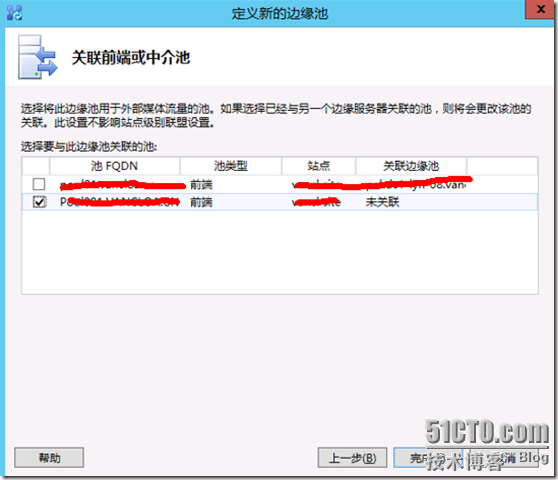Click the 帮助 button
Screen dimensions: 558x480
tap(49, 458)
